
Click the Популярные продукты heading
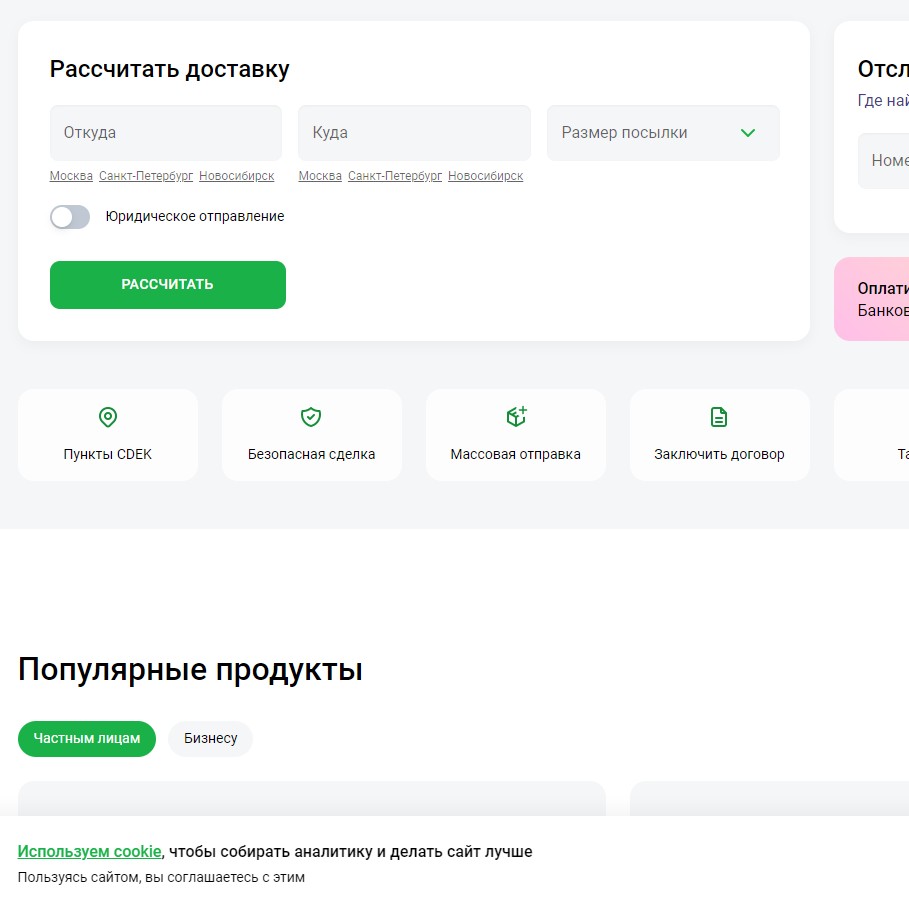190,670
